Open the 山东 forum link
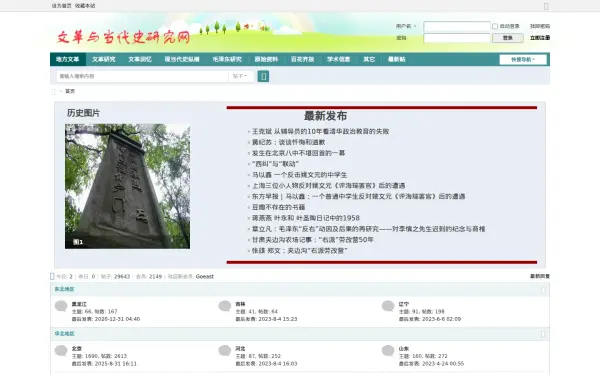The image size is (600, 375). tap(404, 349)
